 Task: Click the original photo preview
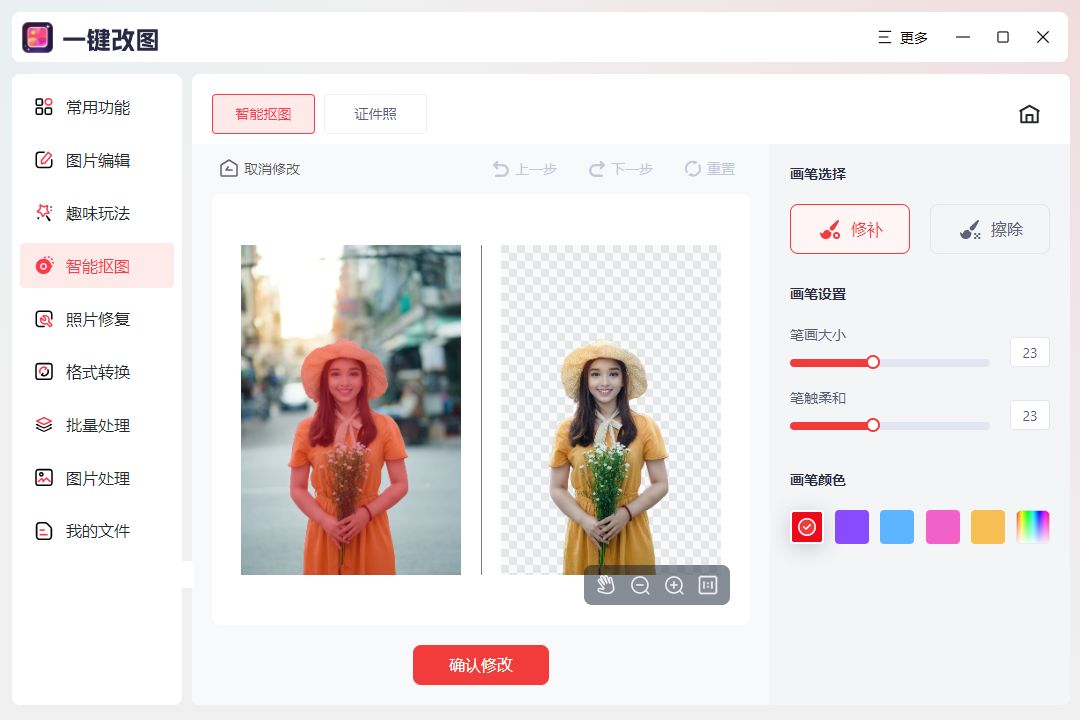pyautogui.click(x=351, y=410)
